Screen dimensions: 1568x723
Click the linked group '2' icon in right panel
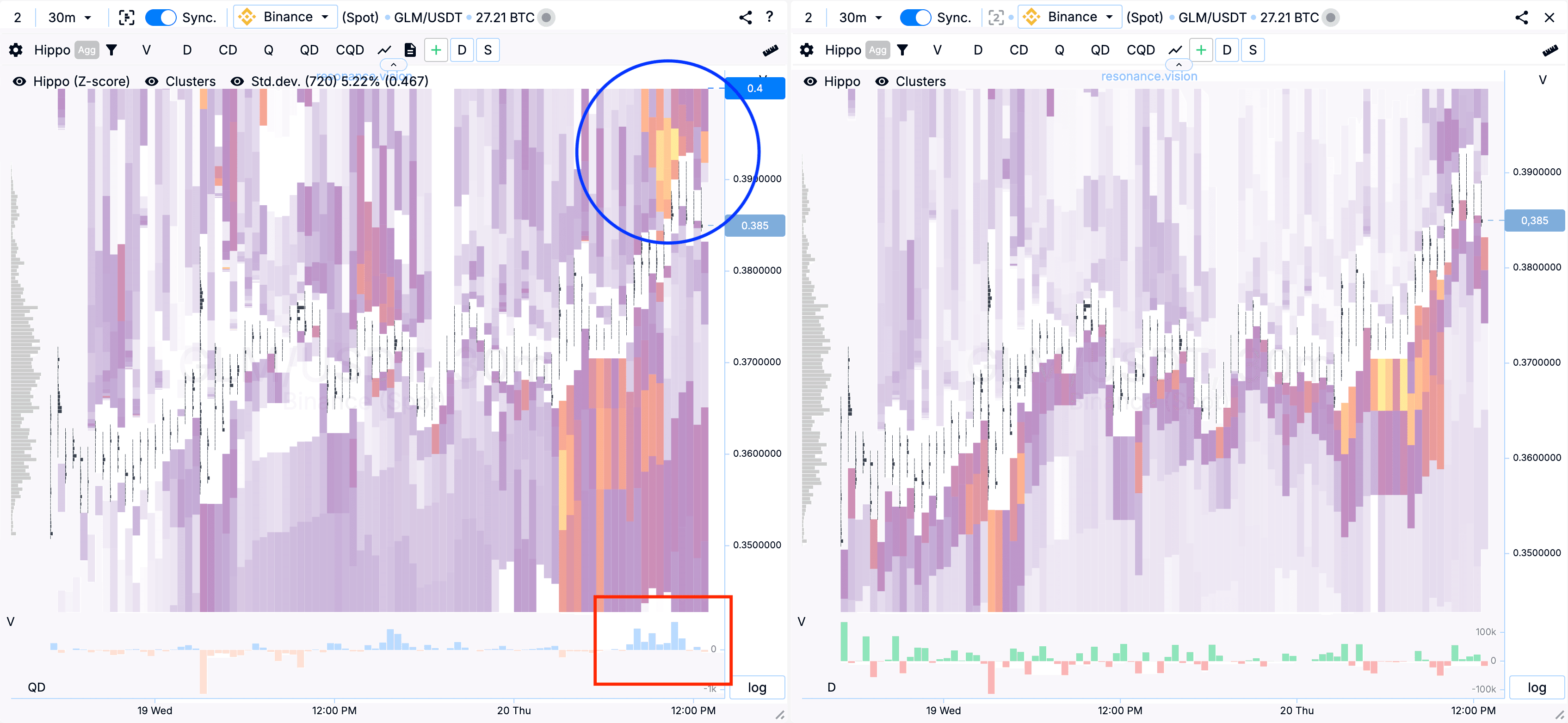click(x=996, y=17)
